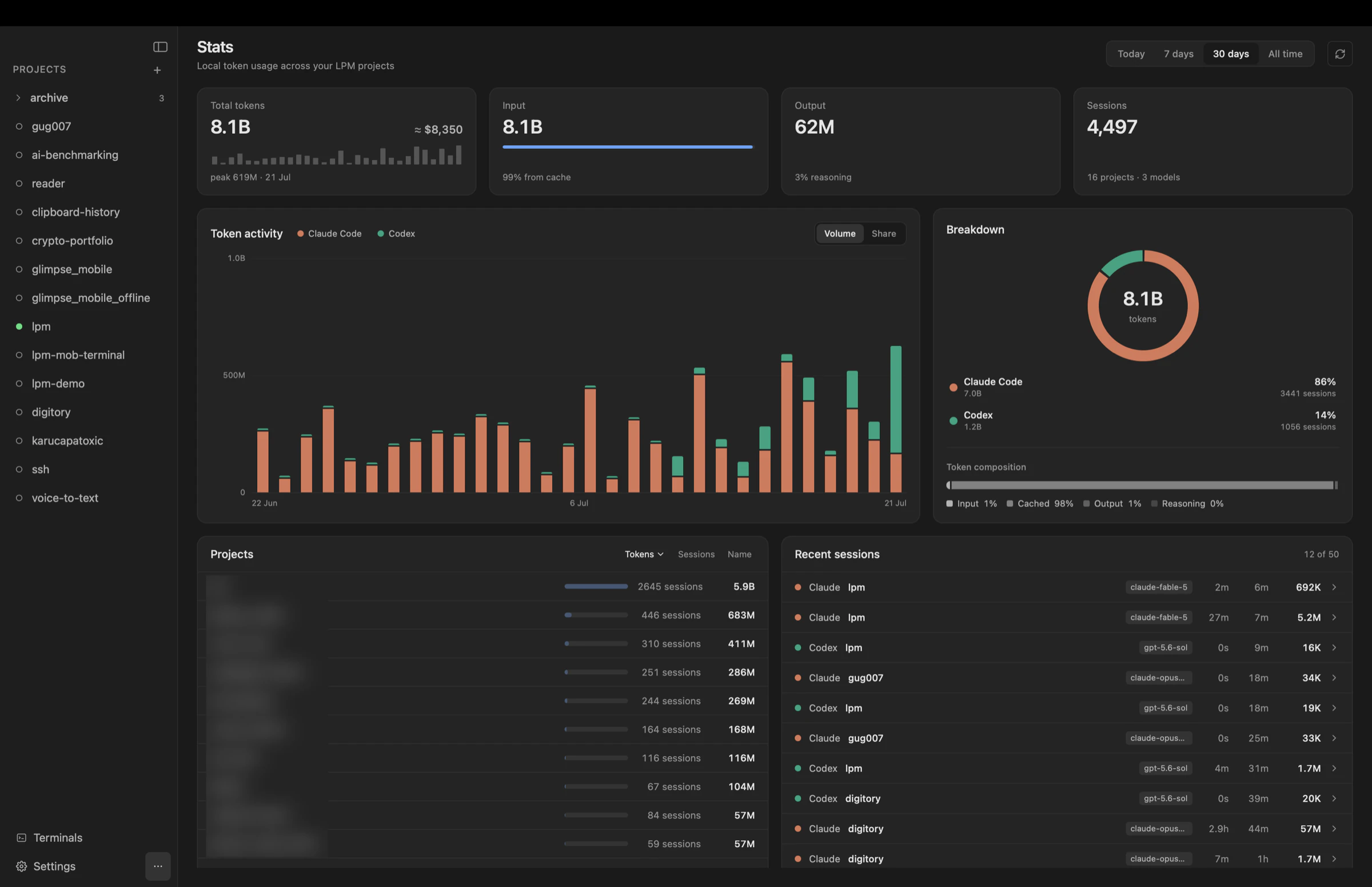Open the 57M Claude digitory session
1372x887 pixels.
click(x=1066, y=828)
